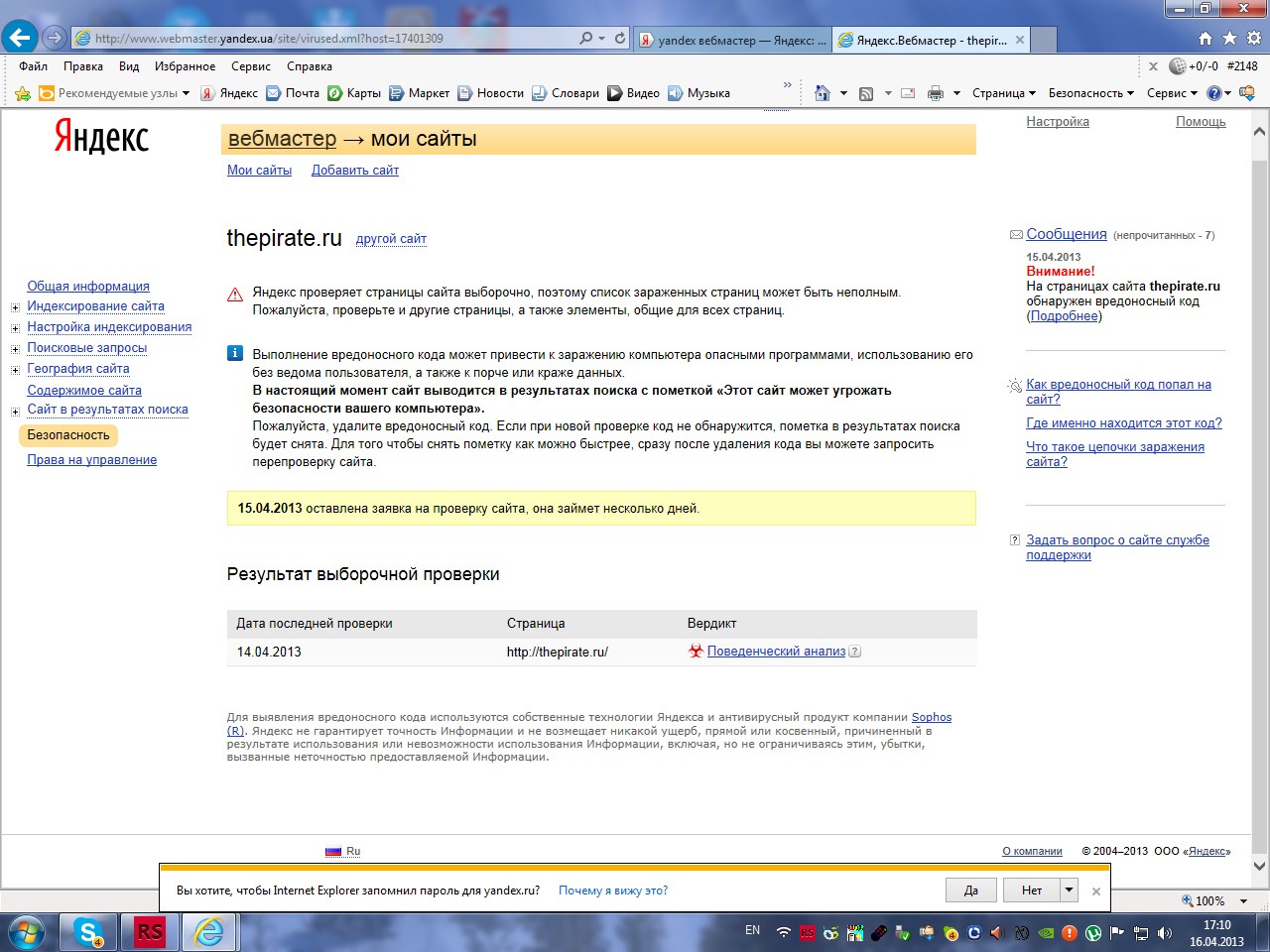
Task: Dismiss the password prompt with its X
Action: pos(1095,891)
